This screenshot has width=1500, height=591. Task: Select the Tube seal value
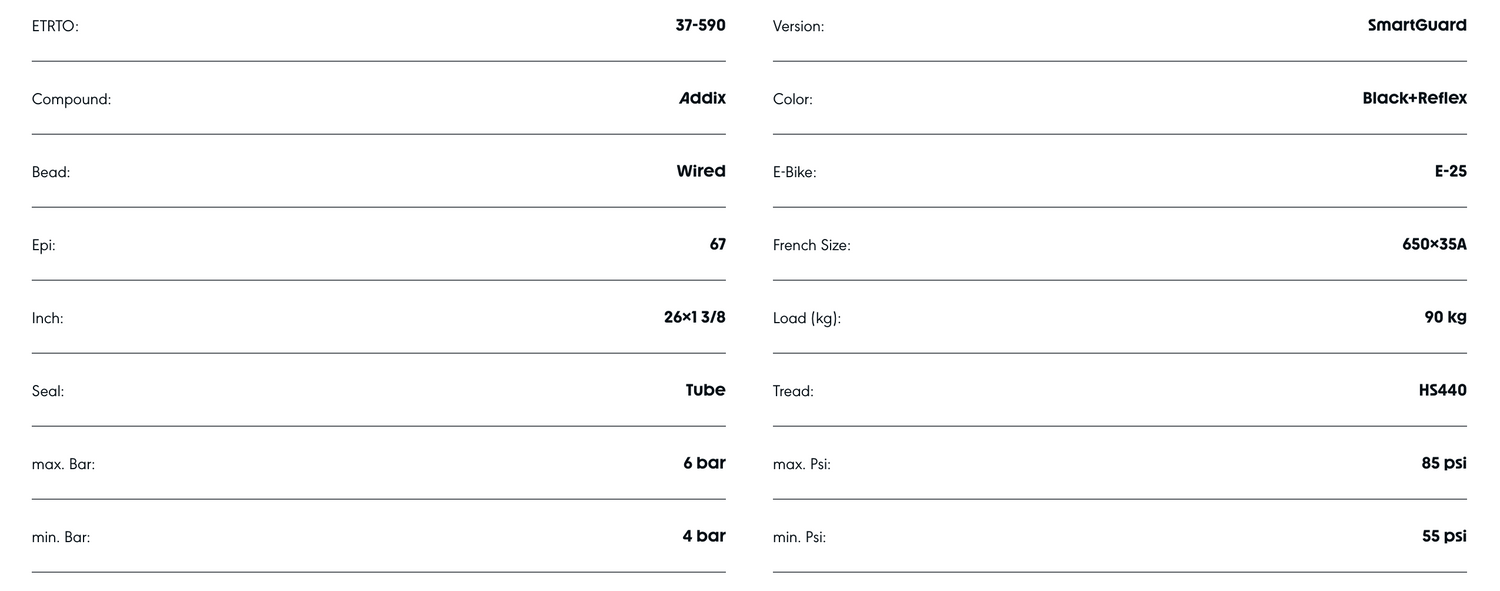pyautogui.click(x=705, y=391)
